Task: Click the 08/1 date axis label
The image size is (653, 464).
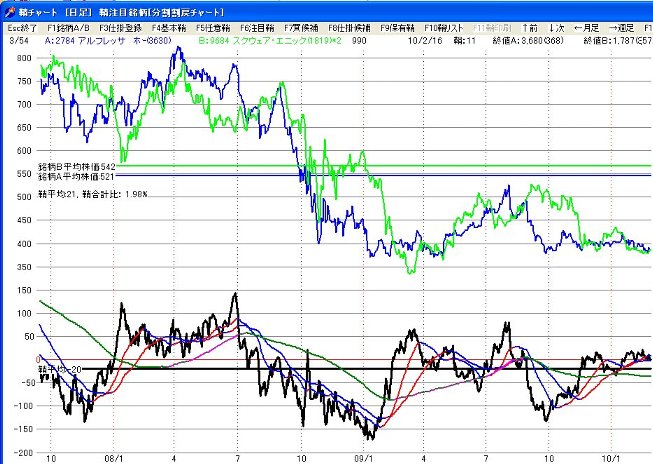Action: pyautogui.click(x=113, y=459)
